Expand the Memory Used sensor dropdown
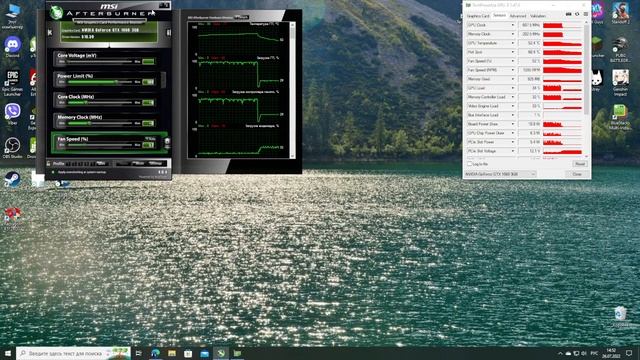Image resolution: width=640 pixels, height=360 pixels. (x=513, y=79)
